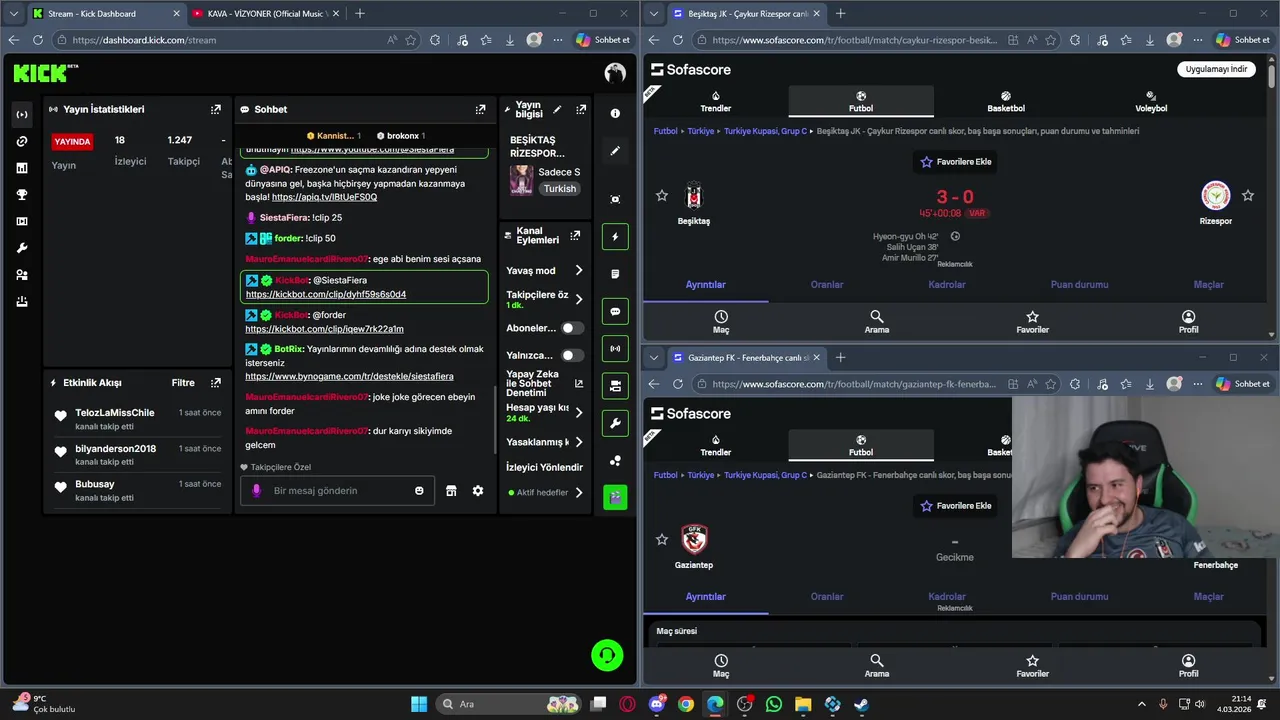The width and height of the screenshot is (1280, 720).
Task: Click Favorilere Ekle in Beşiktaş match page
Action: coord(956,162)
